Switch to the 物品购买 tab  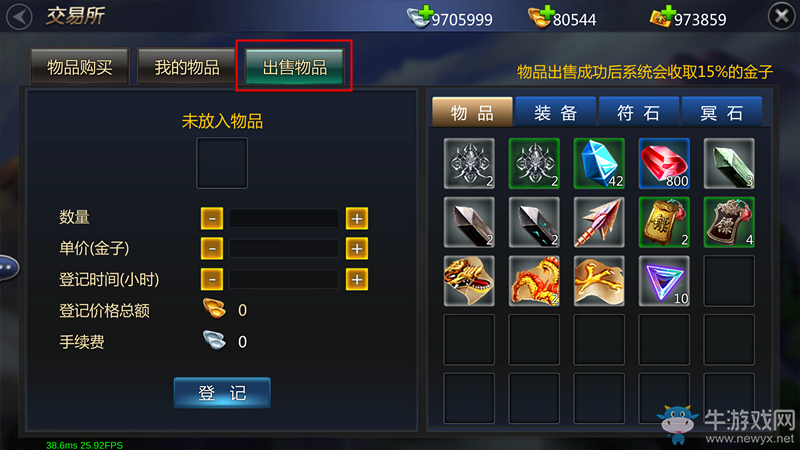(80, 66)
